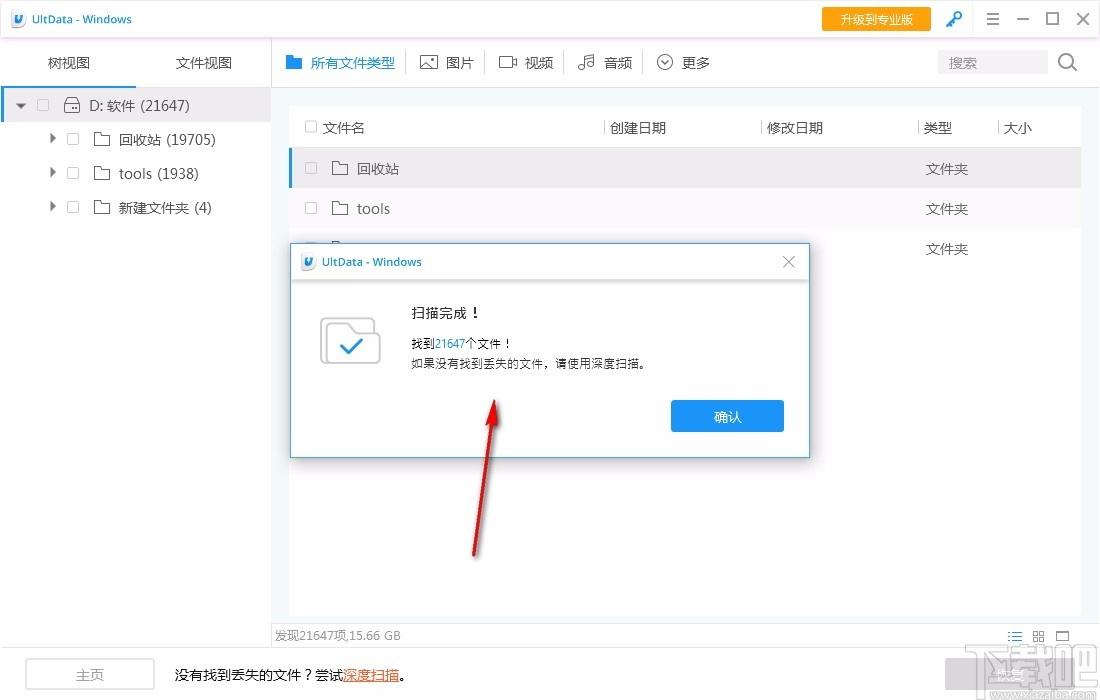Viewport: 1100px width, 700px height.
Task: Click the key registration icon
Action: pyautogui.click(x=953, y=20)
